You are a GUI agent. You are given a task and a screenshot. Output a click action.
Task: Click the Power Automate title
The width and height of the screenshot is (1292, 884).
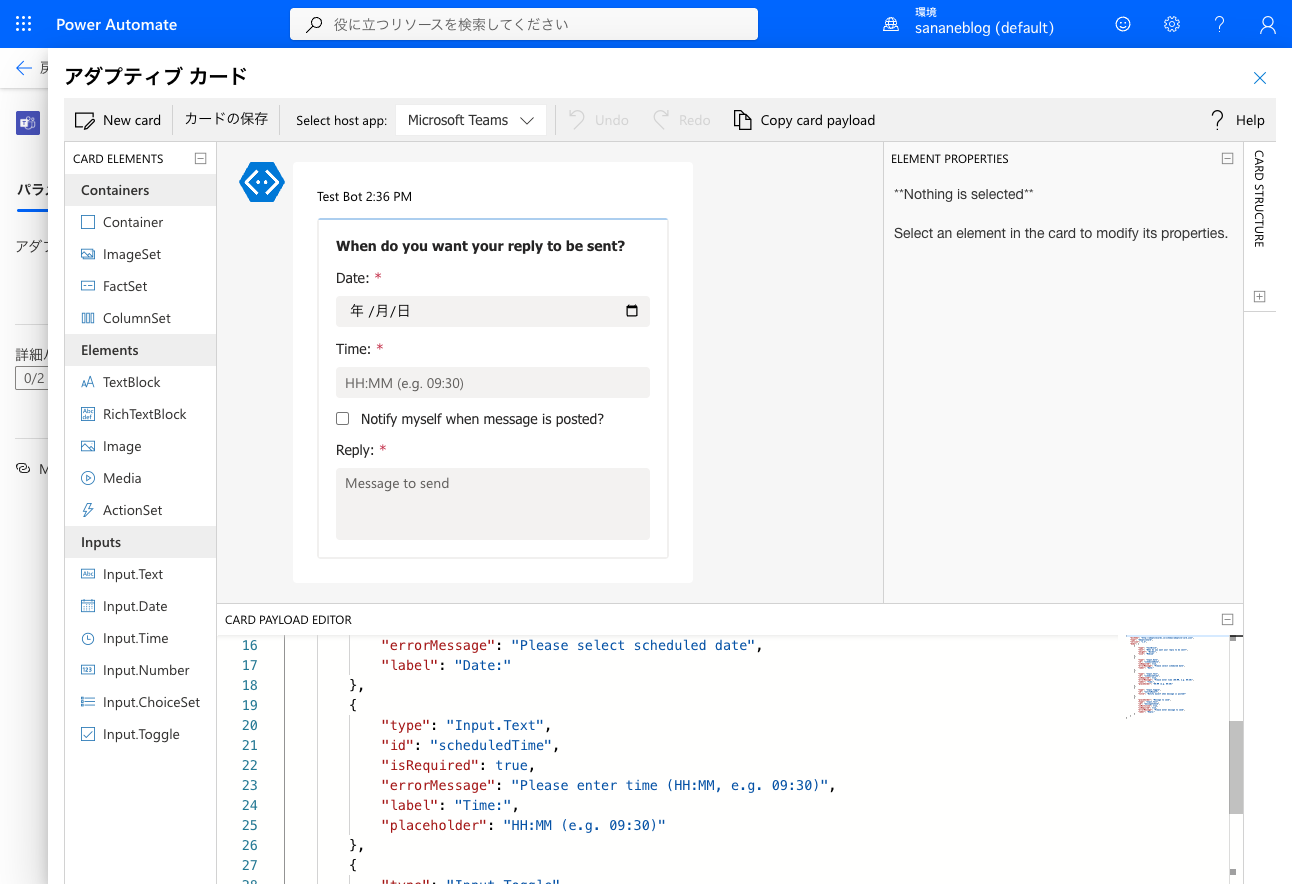(116, 24)
